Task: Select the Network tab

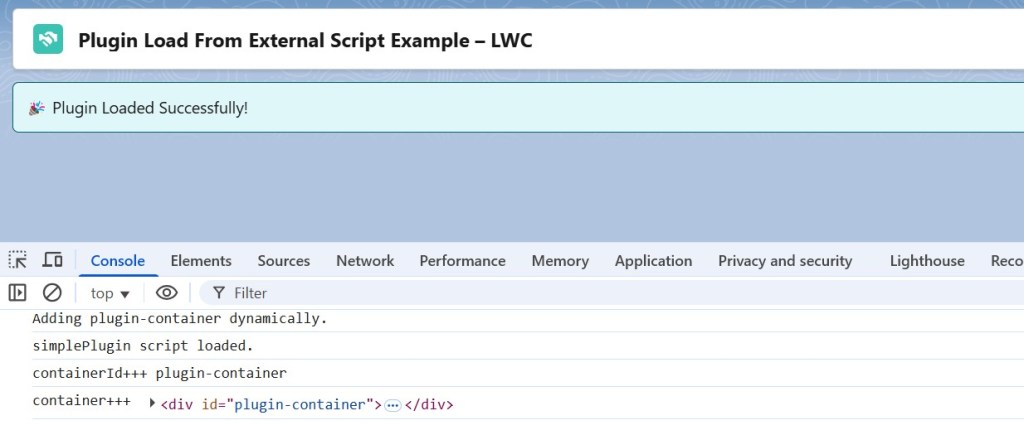Action: (365, 261)
